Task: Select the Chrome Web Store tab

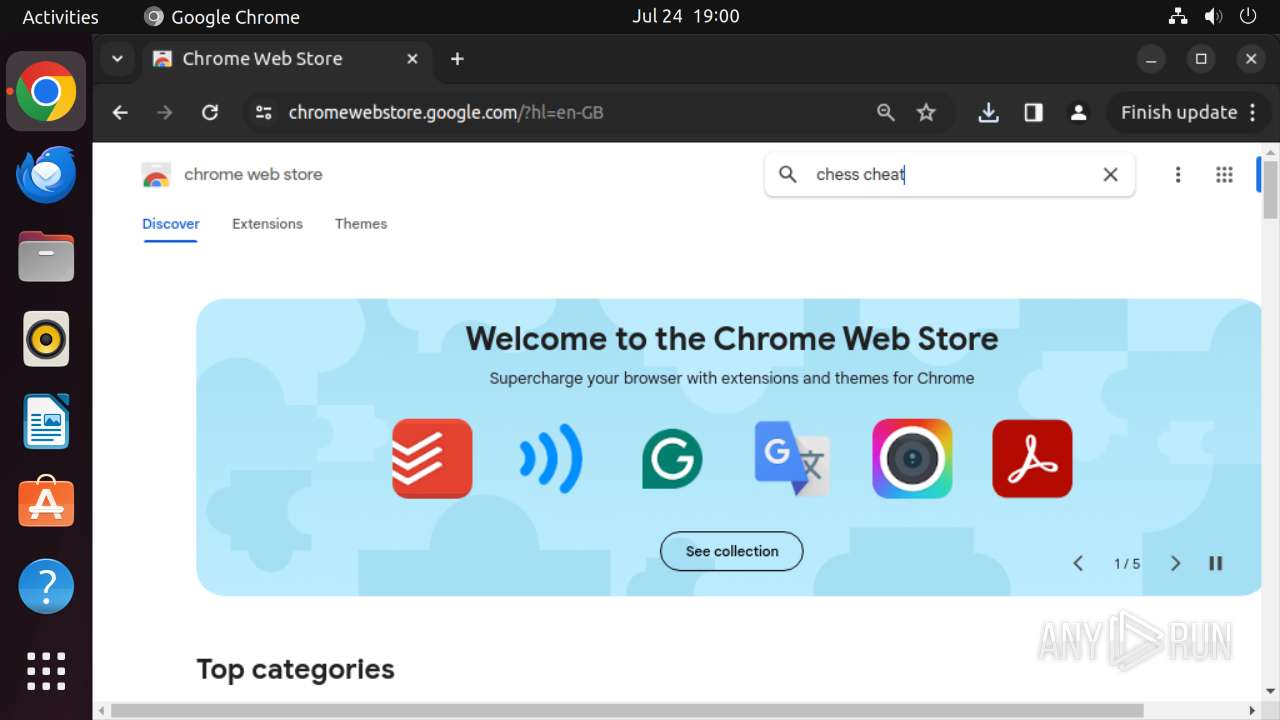Action: [x=286, y=59]
